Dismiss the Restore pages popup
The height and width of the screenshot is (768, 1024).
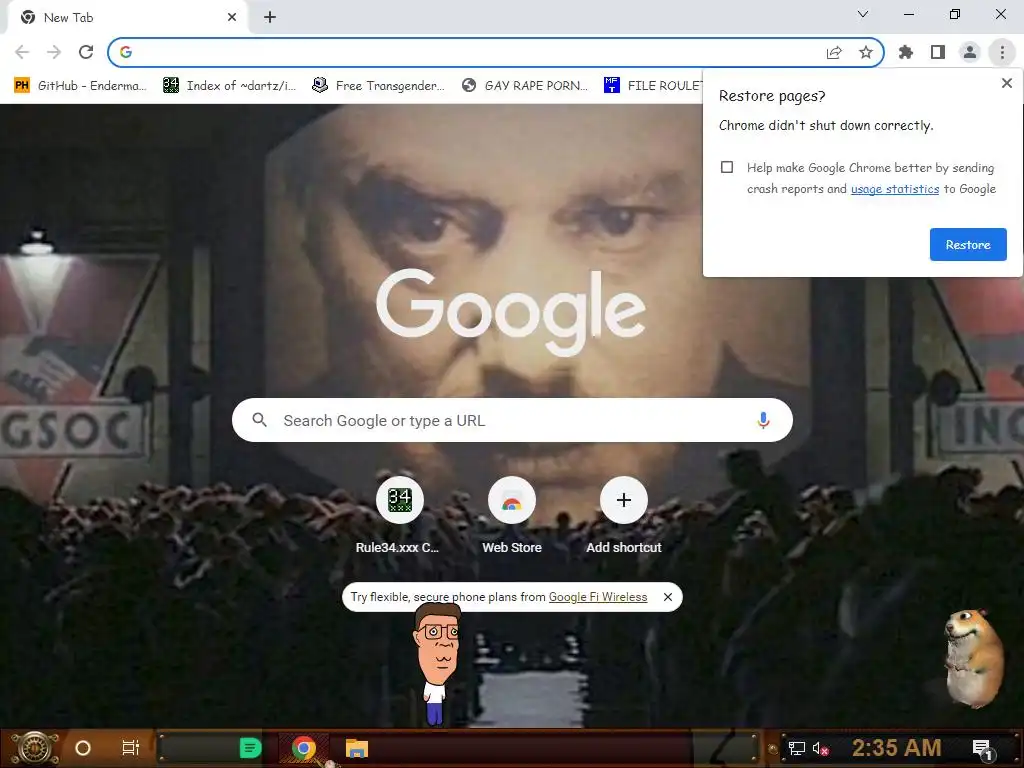tap(1006, 84)
